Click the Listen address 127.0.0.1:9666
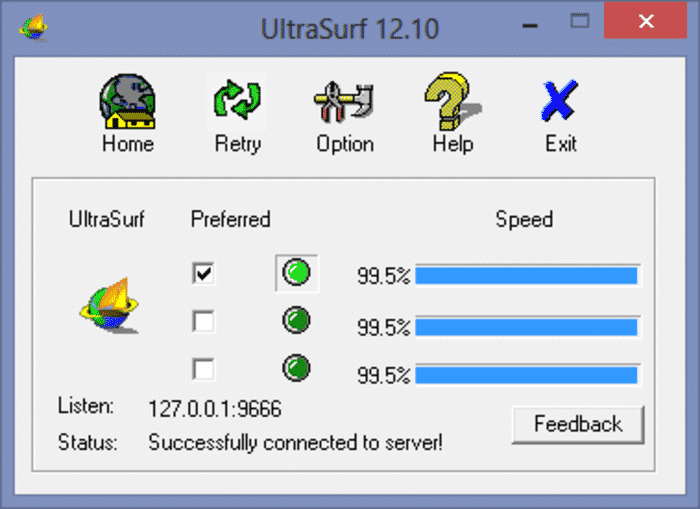The image size is (700, 509). point(214,408)
